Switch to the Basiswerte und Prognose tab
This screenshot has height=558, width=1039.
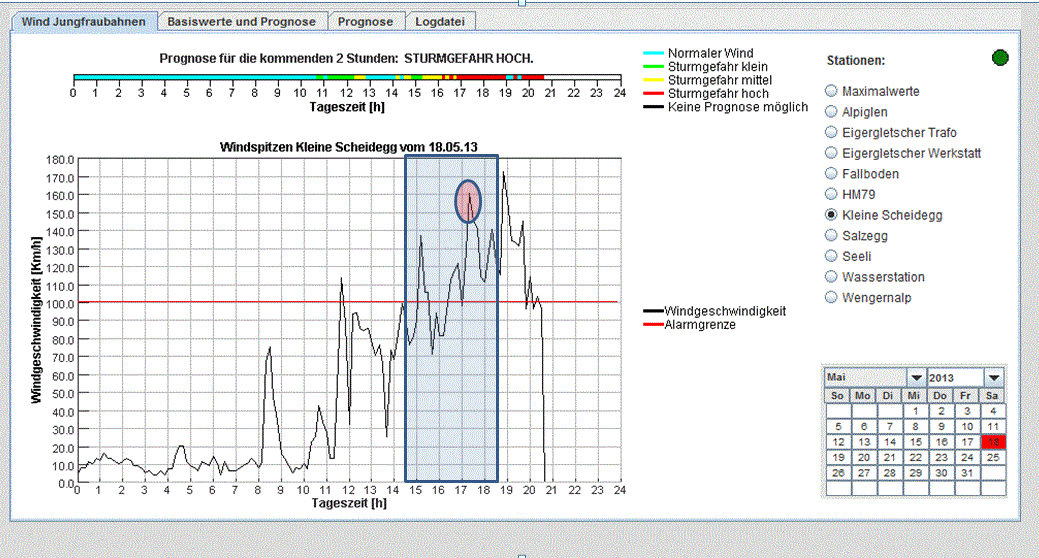tap(241, 21)
